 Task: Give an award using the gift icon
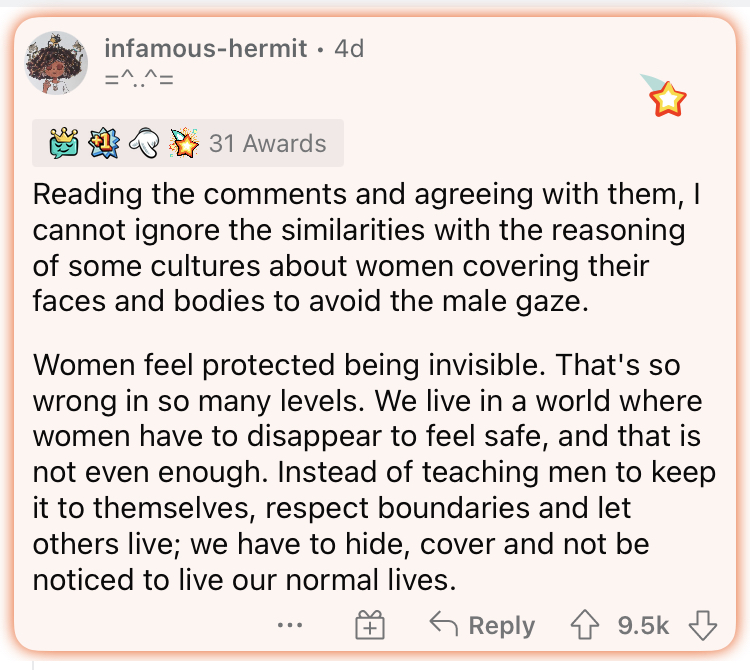pos(370,625)
